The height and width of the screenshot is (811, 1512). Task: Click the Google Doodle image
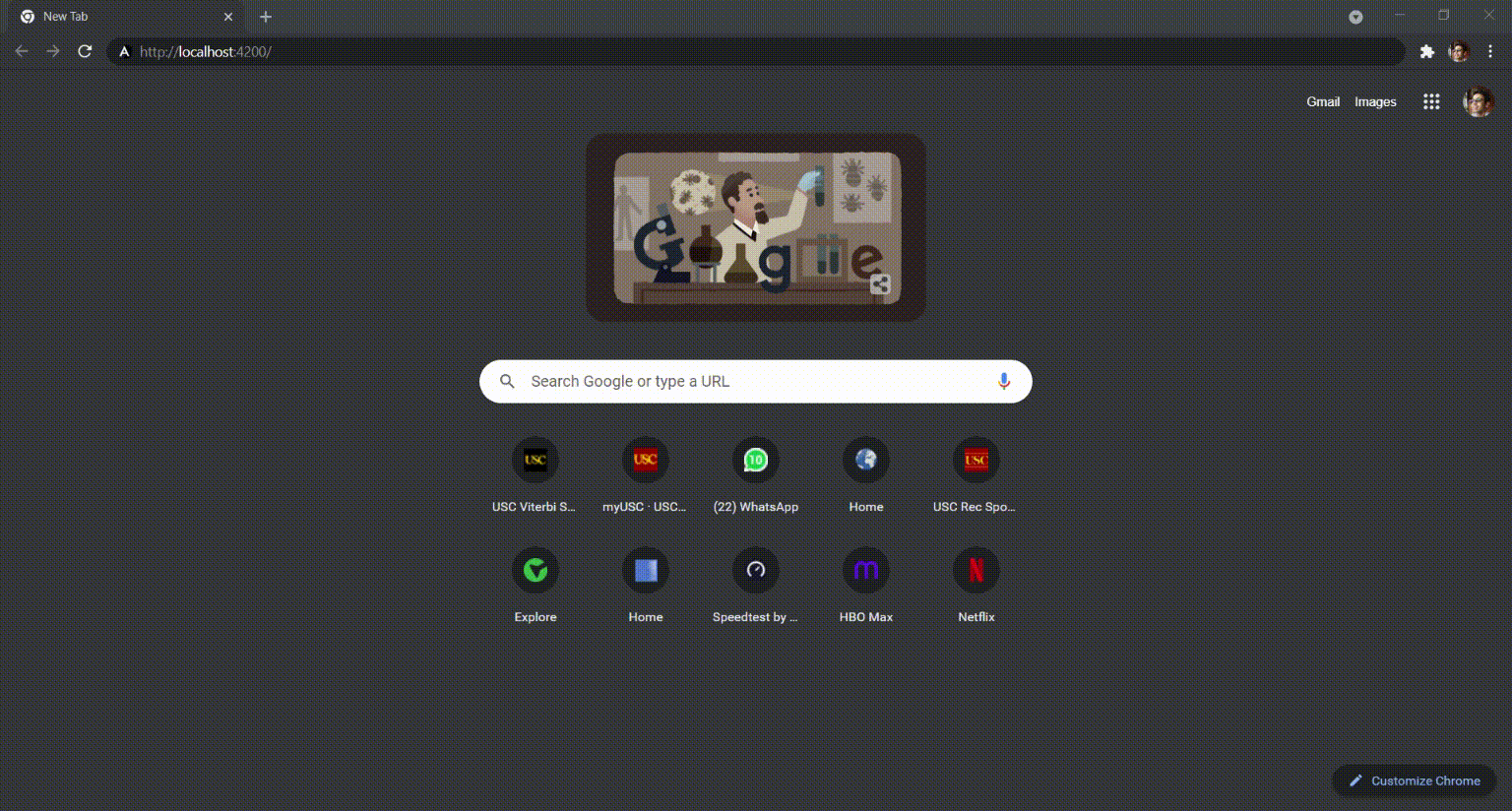click(x=756, y=227)
